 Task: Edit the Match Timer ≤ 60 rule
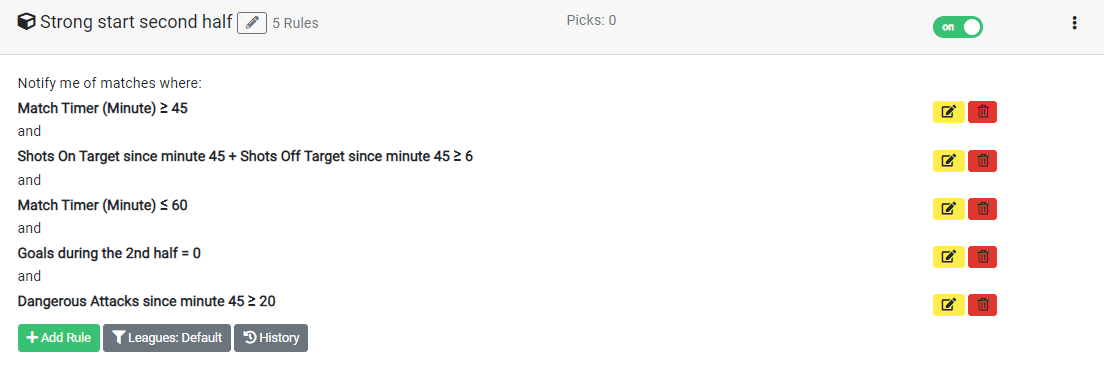click(x=948, y=209)
